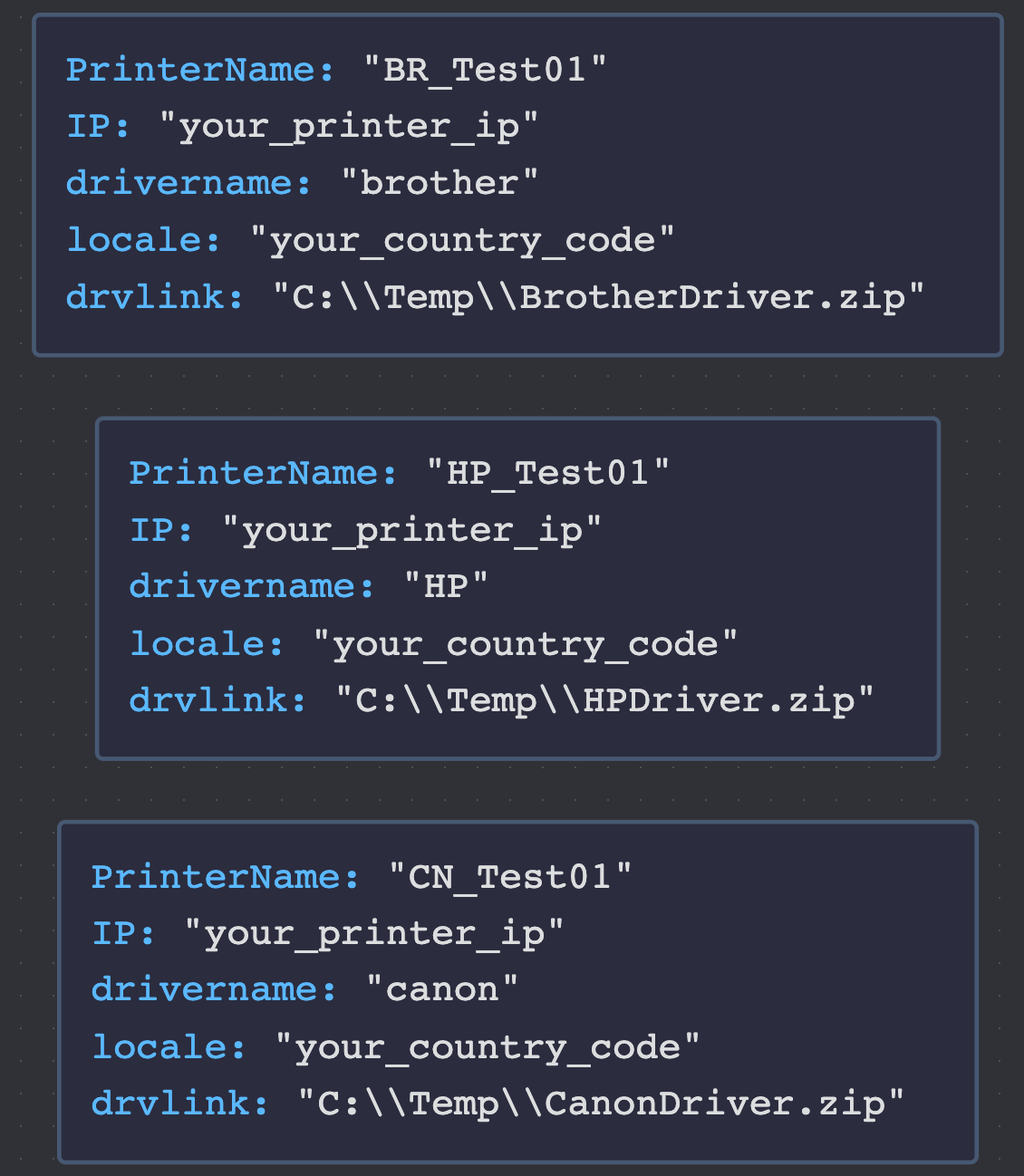Click "your_printer_ip" in the Canon block

coord(374,933)
